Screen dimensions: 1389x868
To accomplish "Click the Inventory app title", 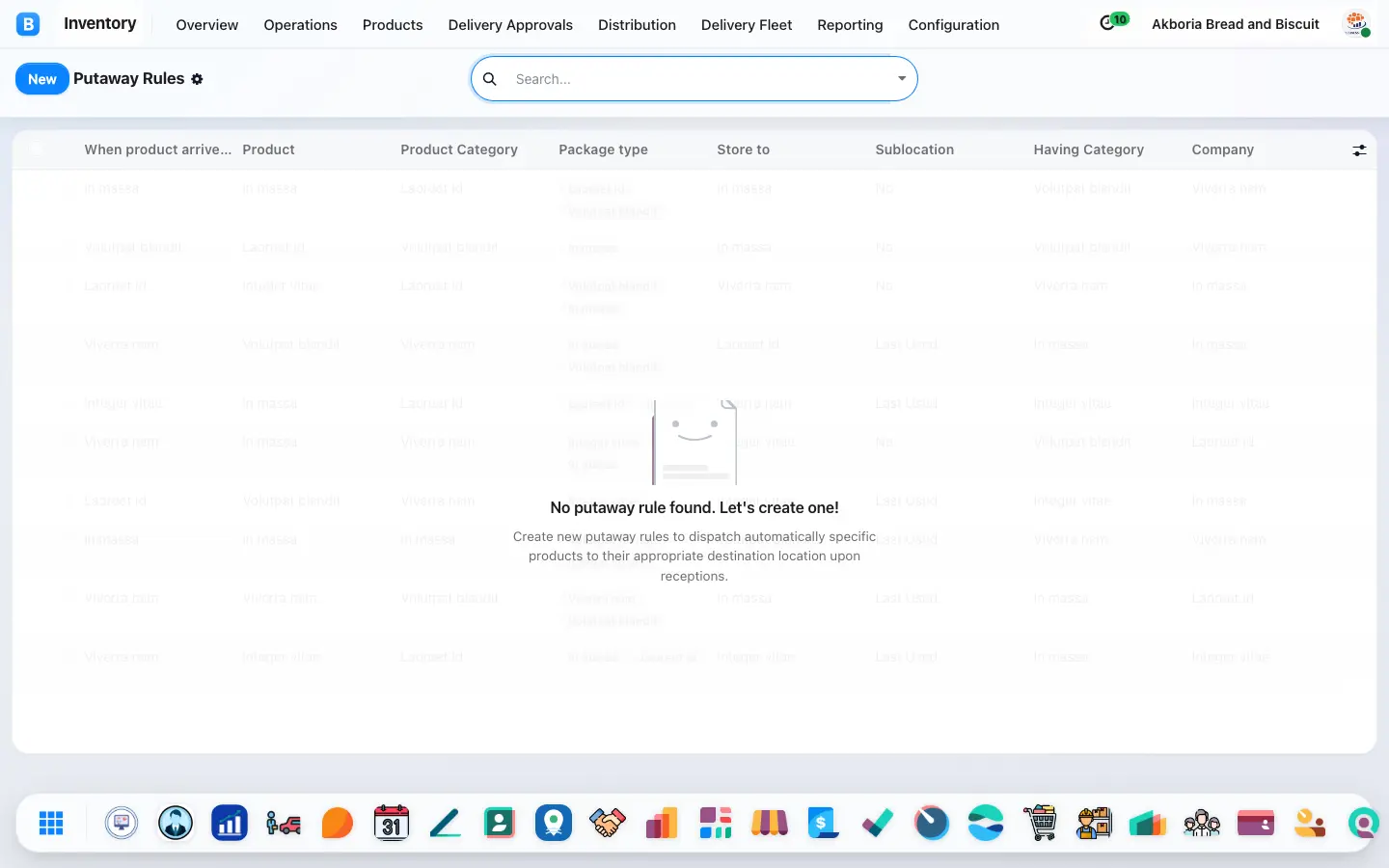I will [100, 24].
